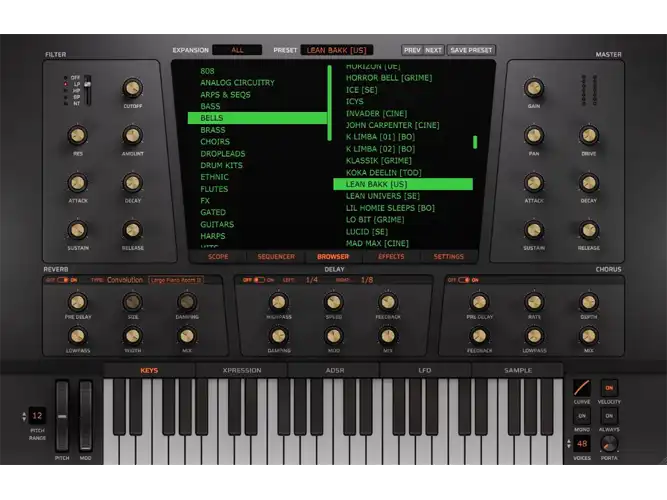
Task: Select the DRUM KITS category
Action: tap(257, 165)
